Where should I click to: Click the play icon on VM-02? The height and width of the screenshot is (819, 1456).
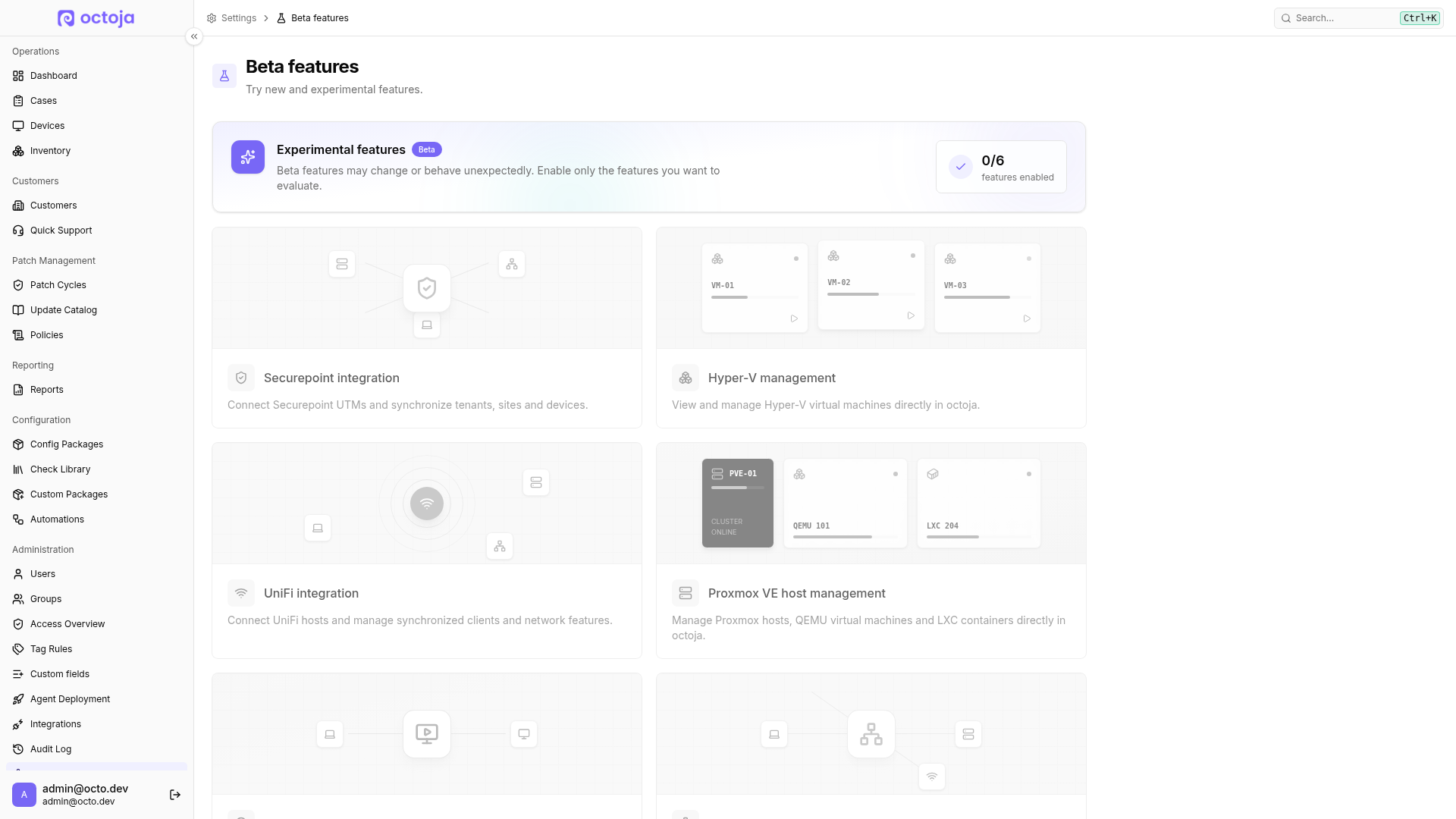tap(911, 315)
